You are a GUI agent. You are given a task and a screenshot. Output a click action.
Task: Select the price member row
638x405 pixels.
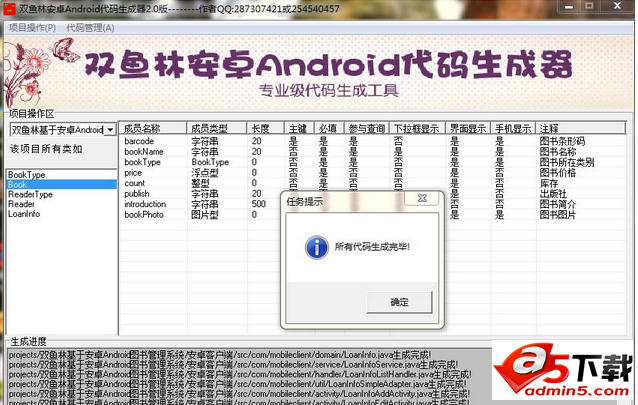pos(372,173)
